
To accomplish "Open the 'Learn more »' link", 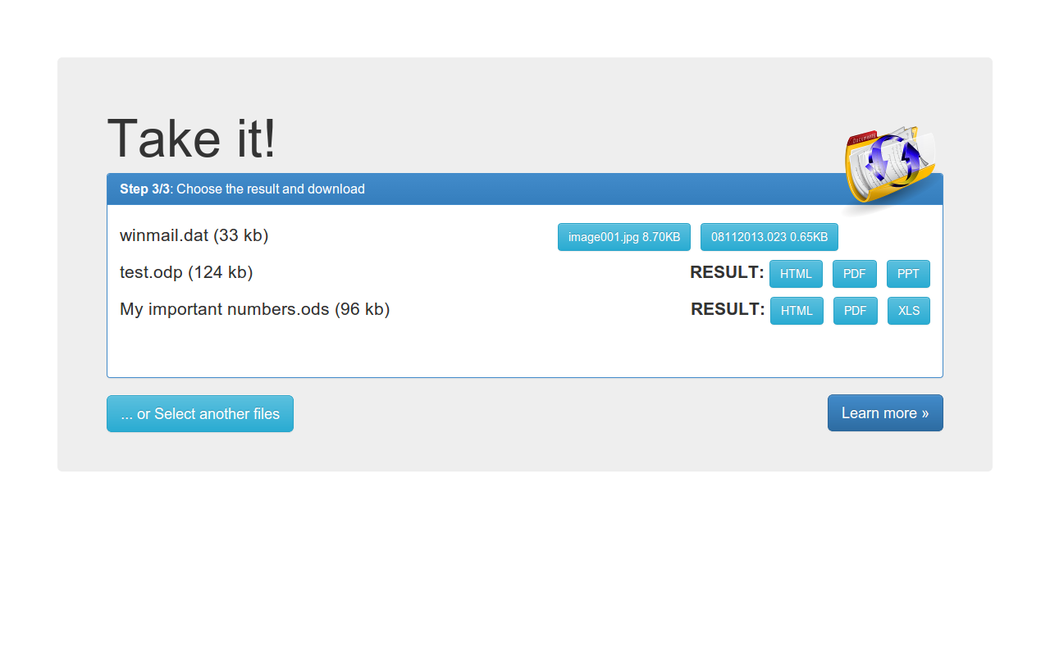I will (x=884, y=413).
